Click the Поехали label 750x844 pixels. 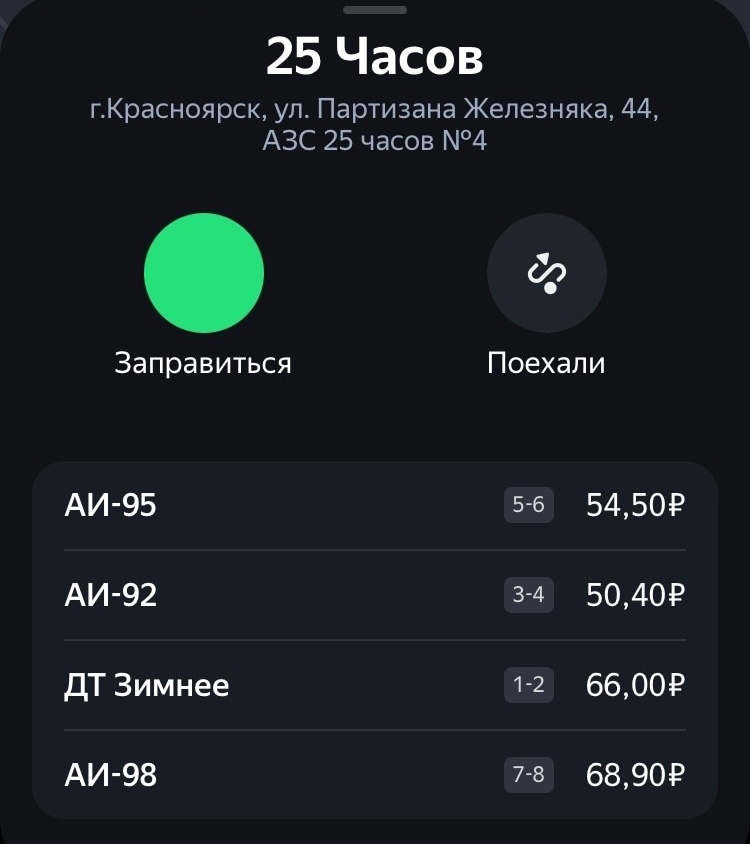pyautogui.click(x=546, y=362)
